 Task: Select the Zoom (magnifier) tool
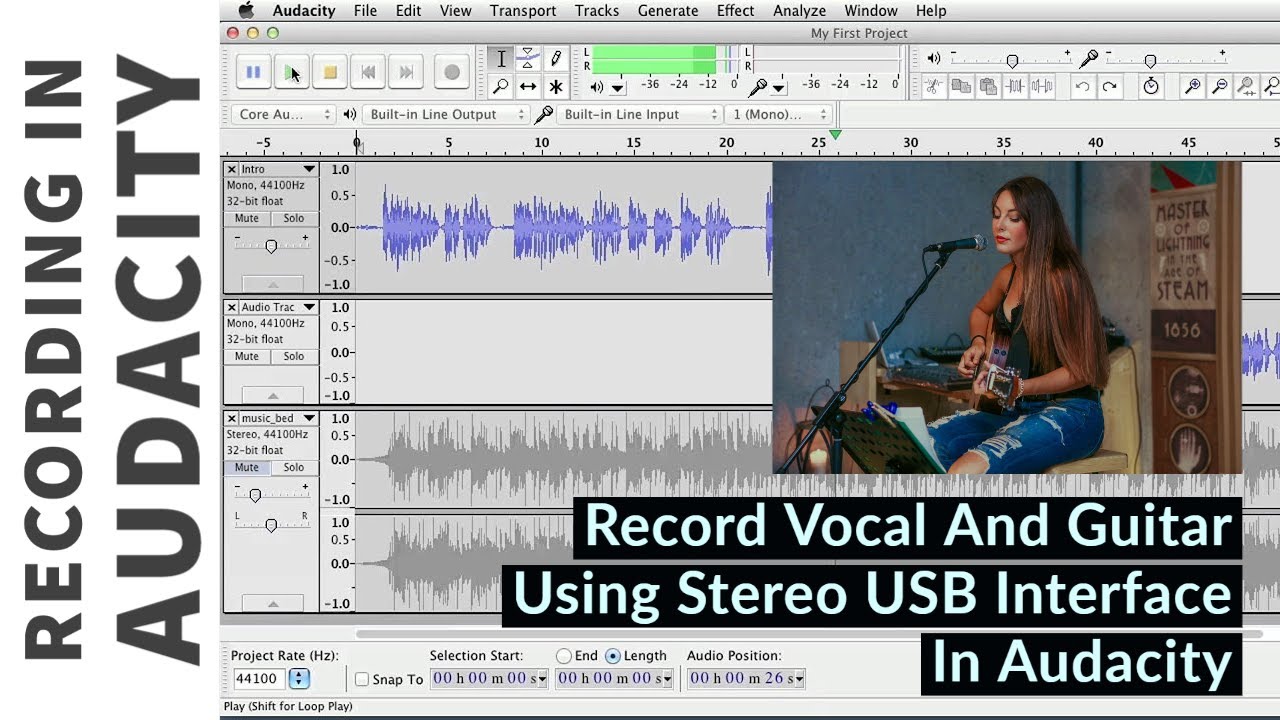click(501, 87)
